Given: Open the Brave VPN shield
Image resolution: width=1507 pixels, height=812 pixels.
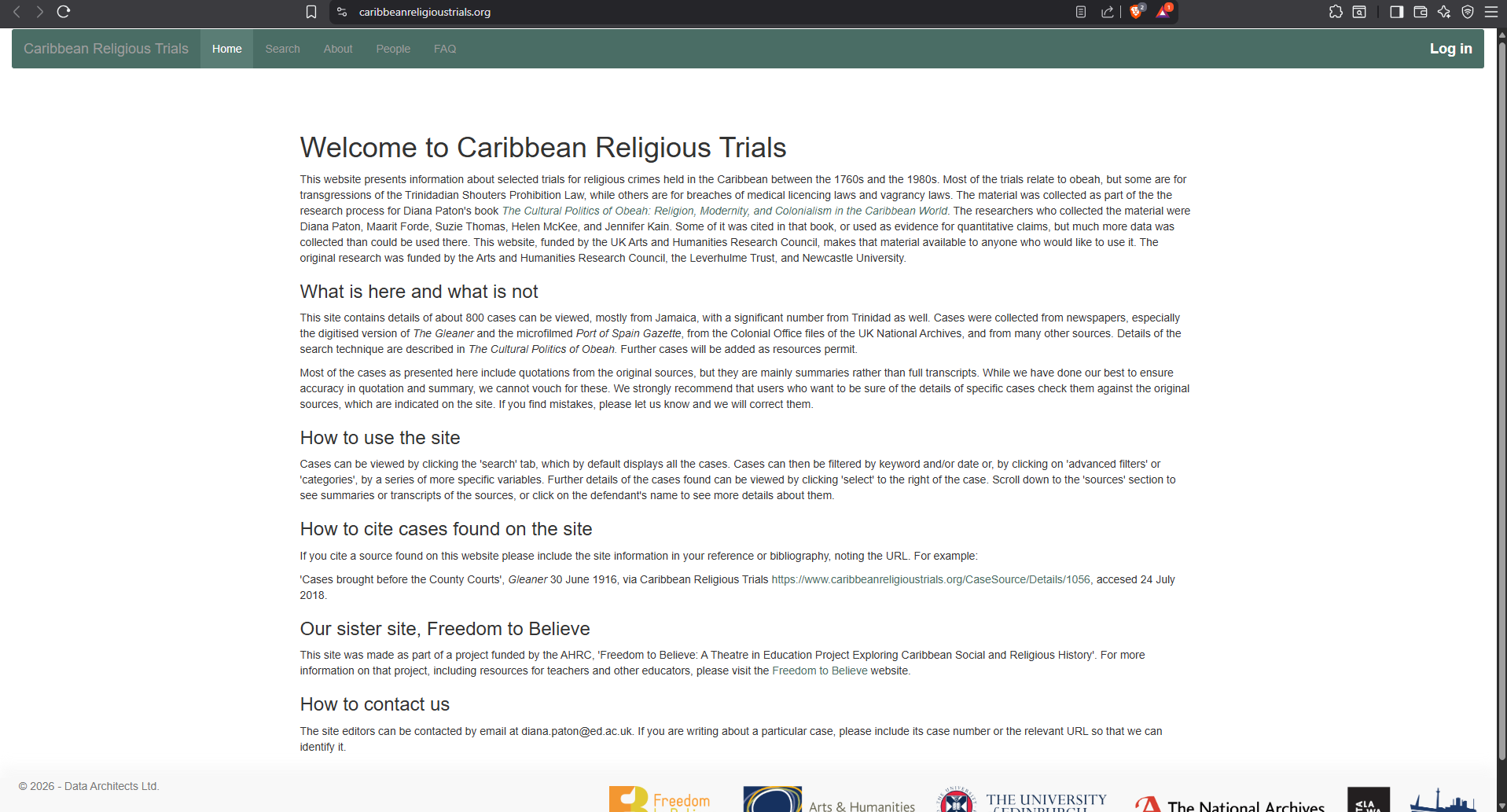Looking at the screenshot, I should 1468,12.
